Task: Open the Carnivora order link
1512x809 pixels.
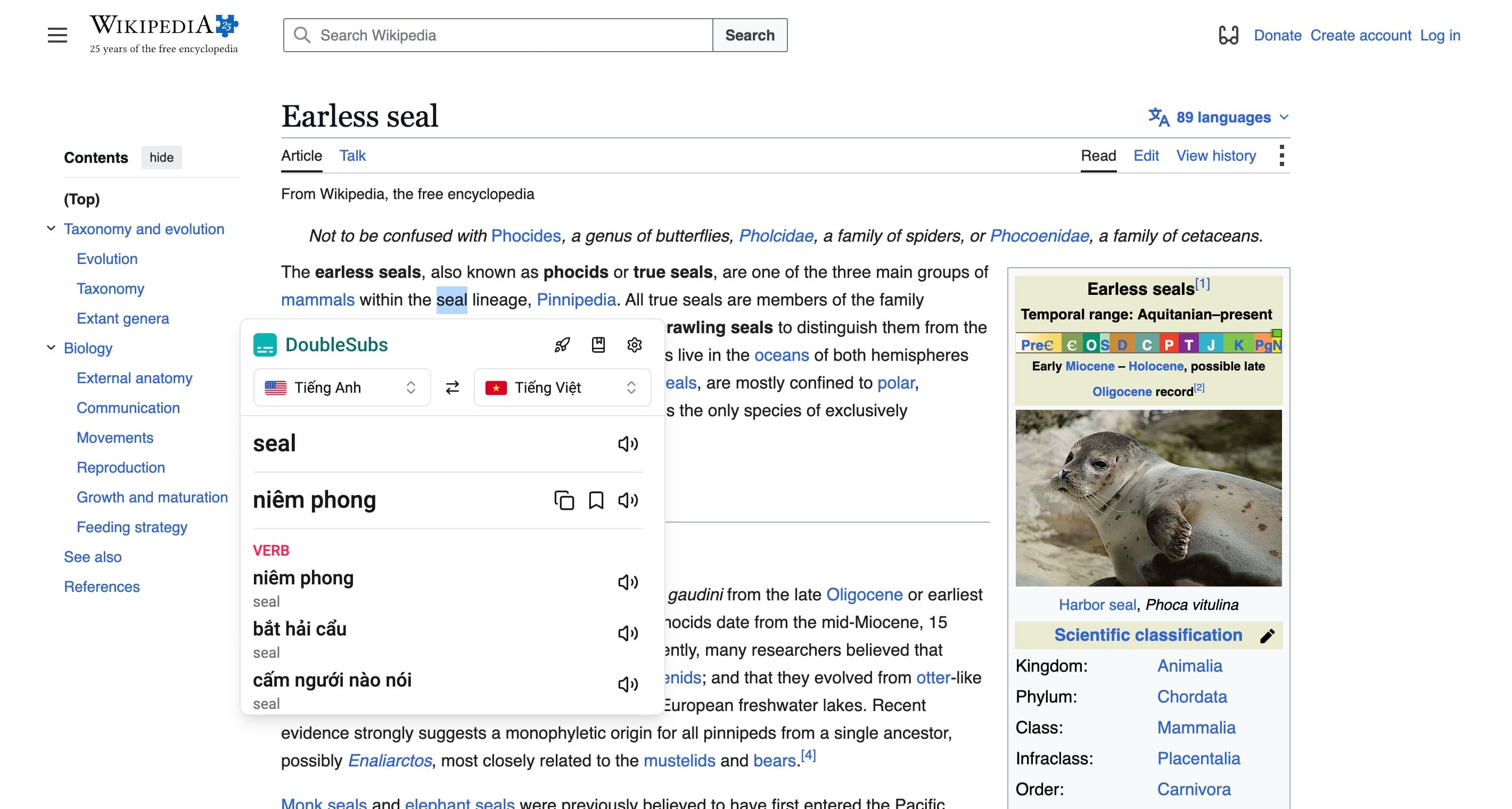Action: click(x=1194, y=790)
